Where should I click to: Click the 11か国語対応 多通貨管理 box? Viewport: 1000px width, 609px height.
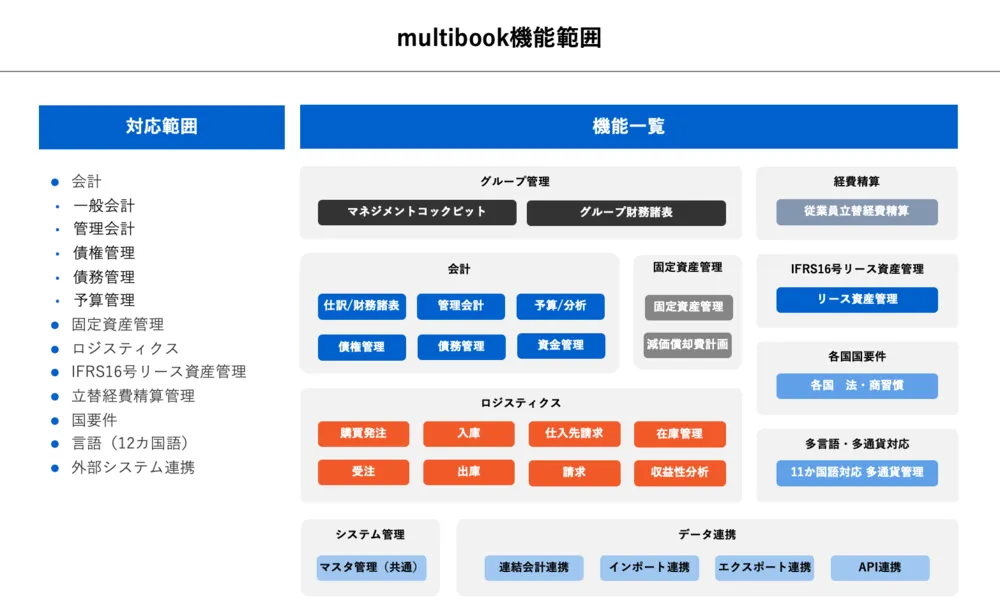pyautogui.click(x=857, y=473)
